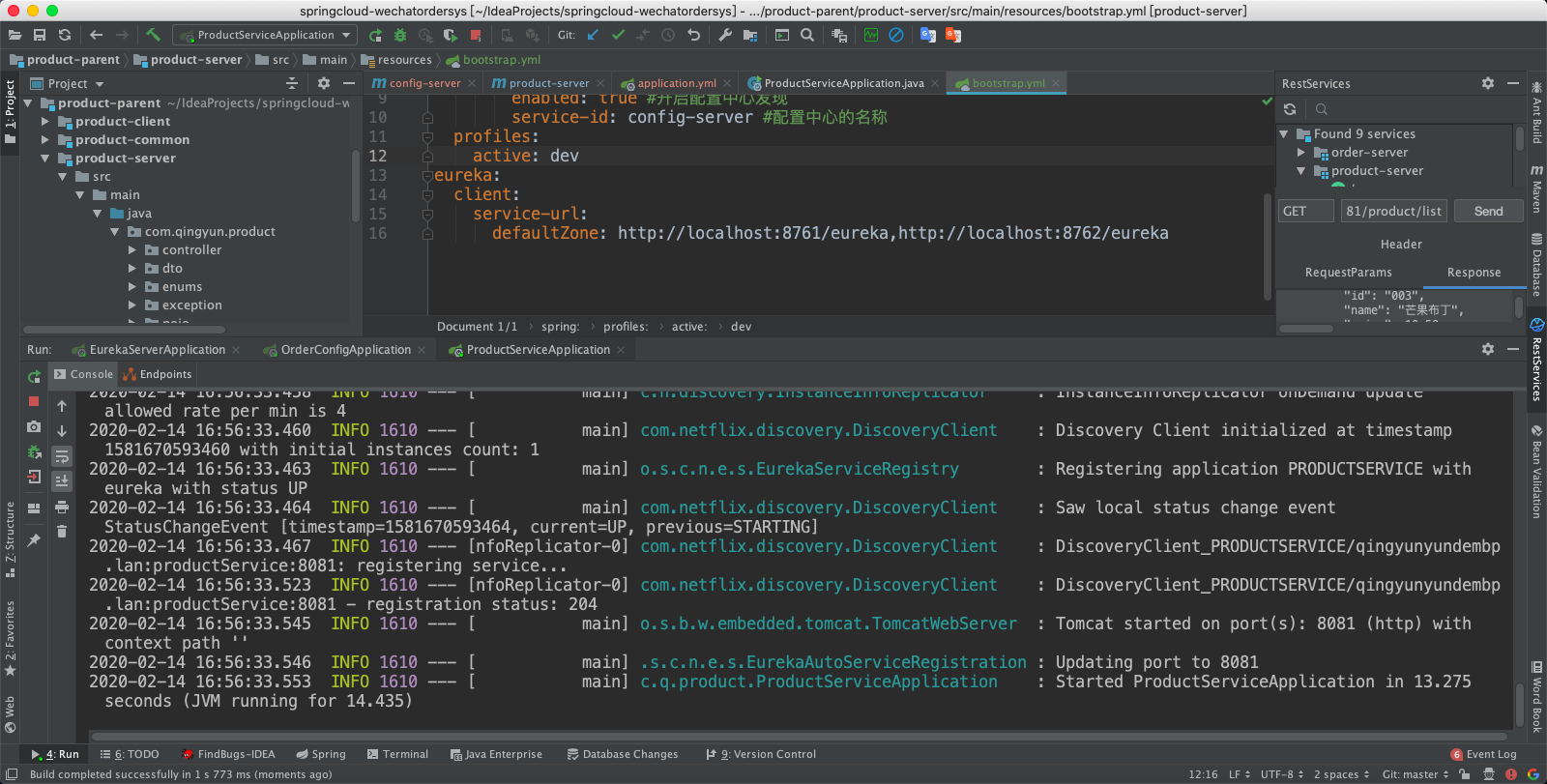Open the Header tab in RestServices
The image size is (1547, 784).
(x=1401, y=245)
